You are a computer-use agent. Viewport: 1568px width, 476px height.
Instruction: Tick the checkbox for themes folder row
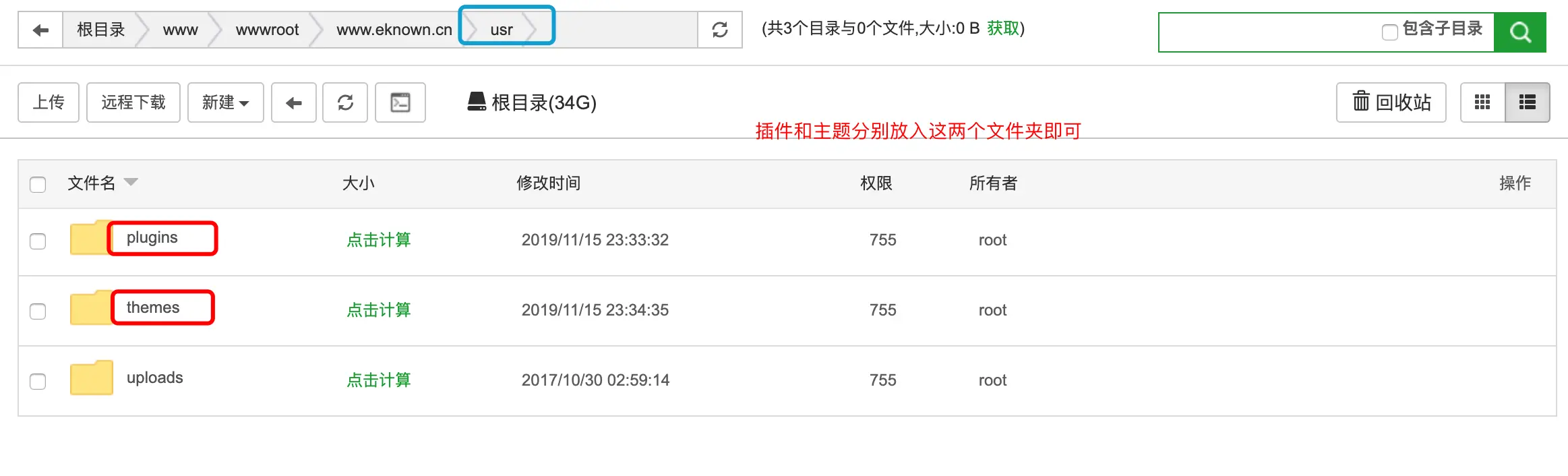click(38, 311)
